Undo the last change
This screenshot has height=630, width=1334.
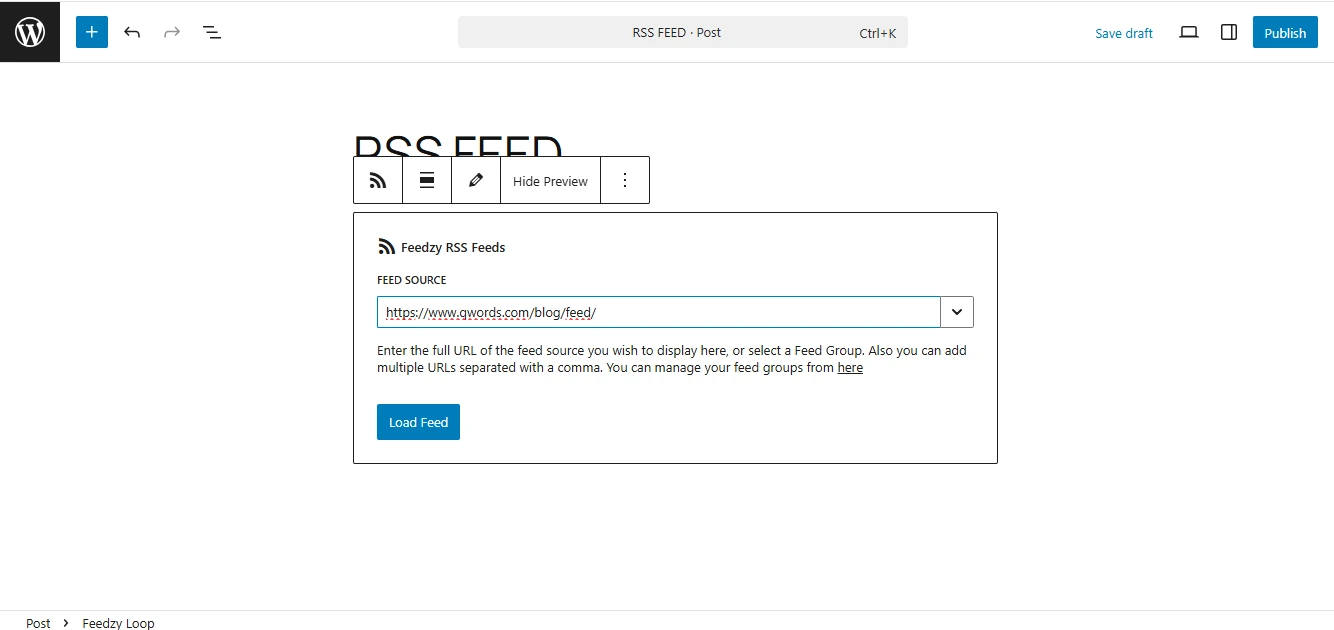click(132, 32)
